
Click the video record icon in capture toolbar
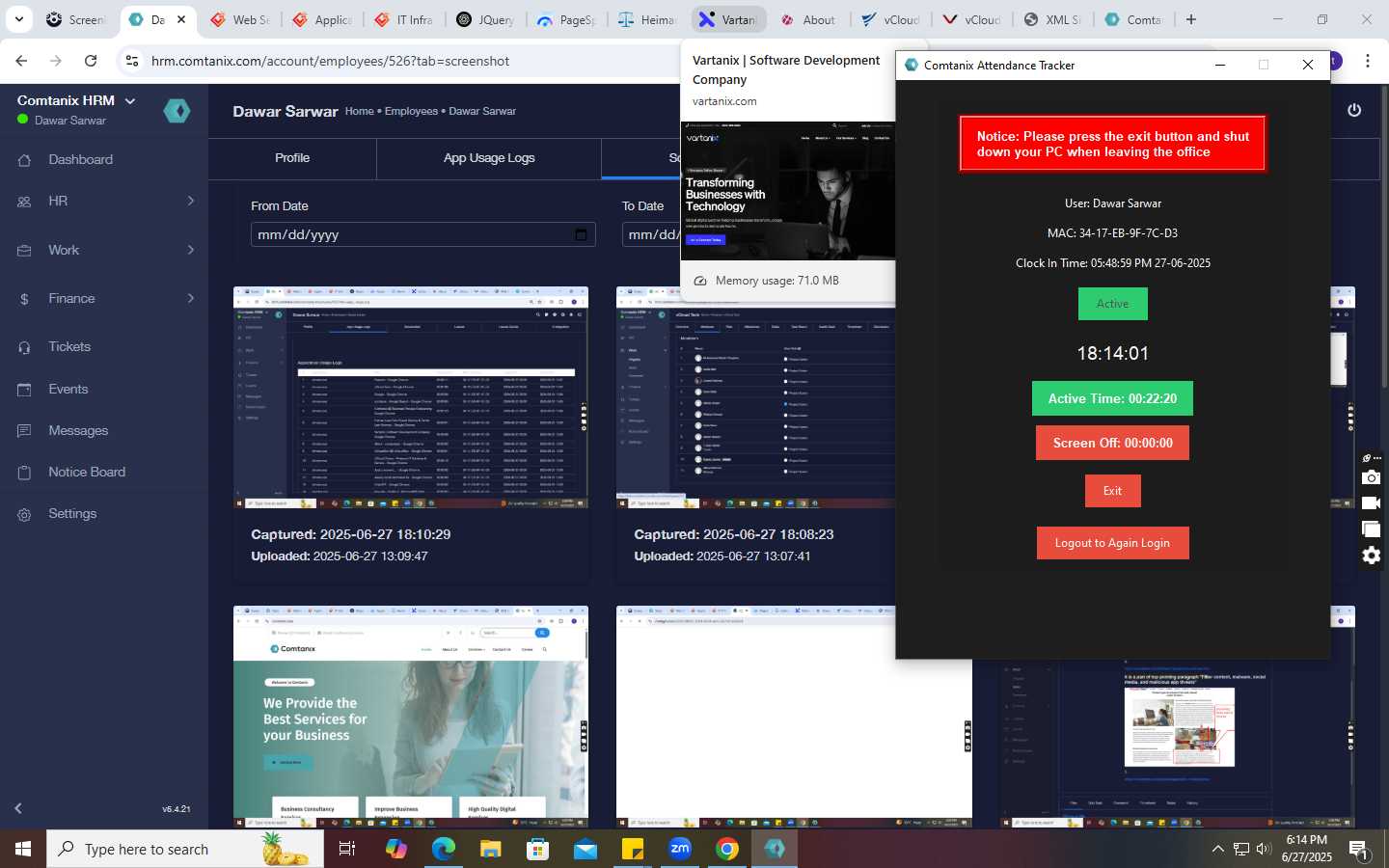pos(1371,502)
